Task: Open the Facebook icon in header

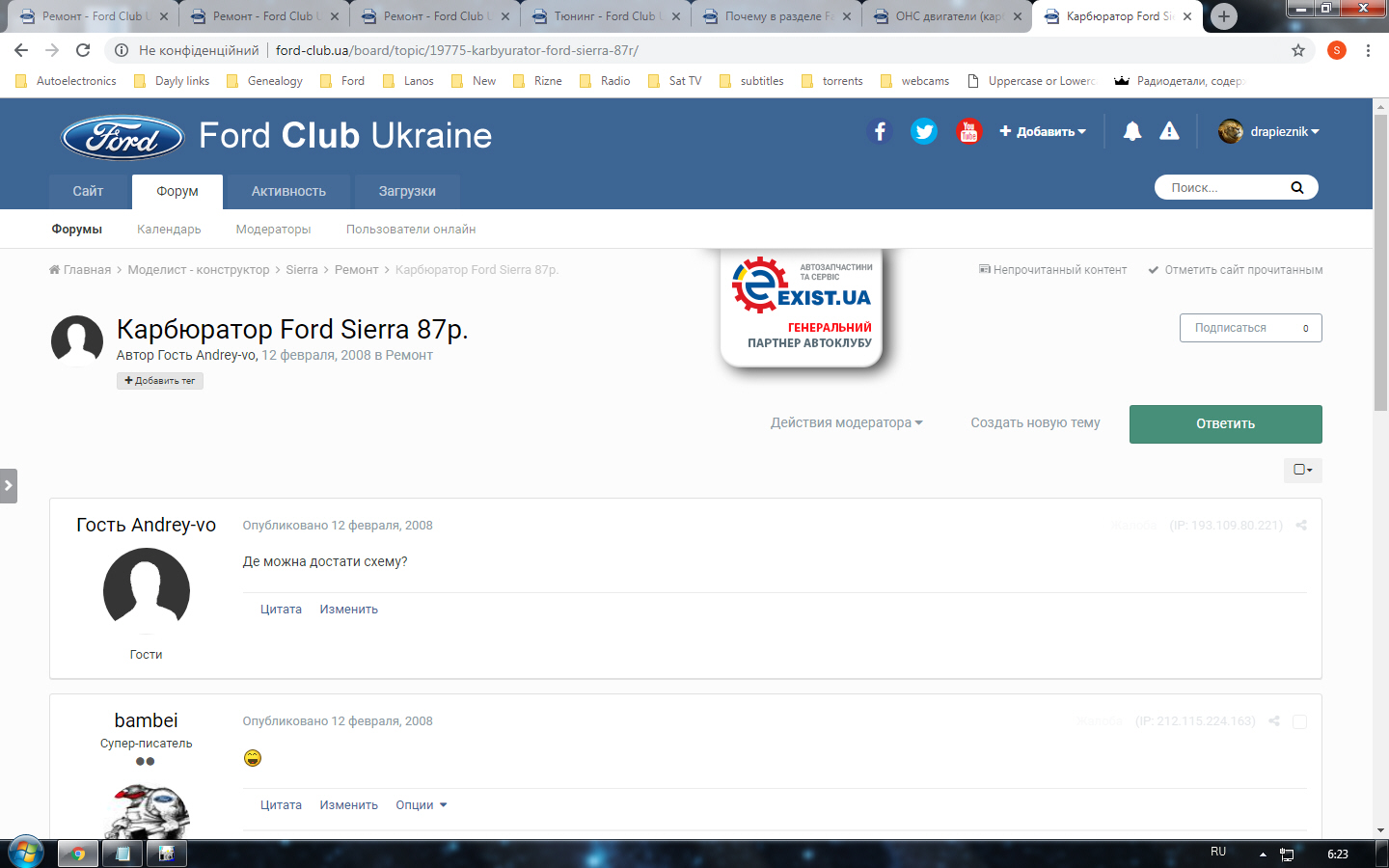Action: [x=880, y=131]
